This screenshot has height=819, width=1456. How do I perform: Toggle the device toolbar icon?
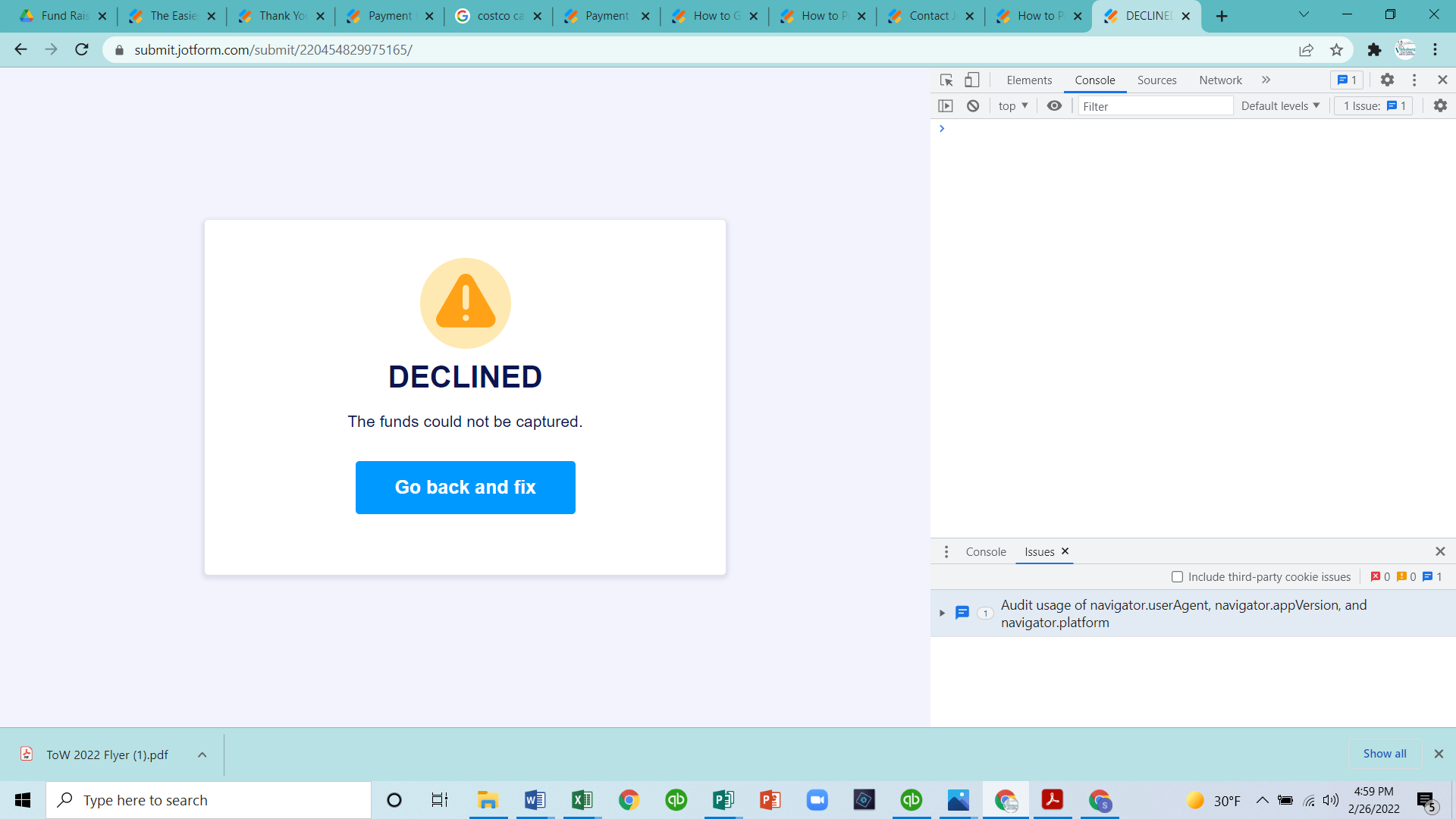pos(971,80)
